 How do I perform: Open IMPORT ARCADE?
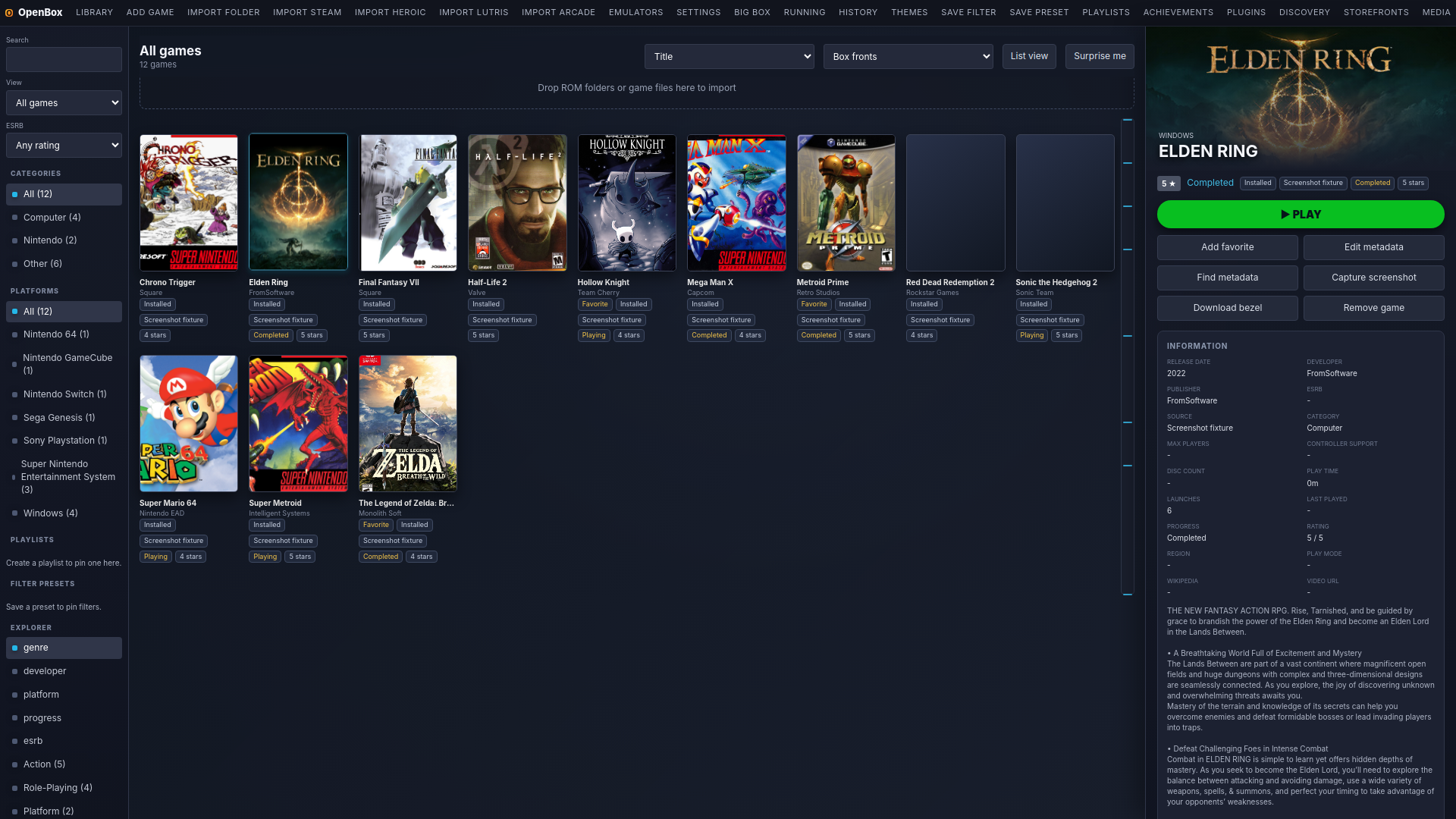click(558, 13)
